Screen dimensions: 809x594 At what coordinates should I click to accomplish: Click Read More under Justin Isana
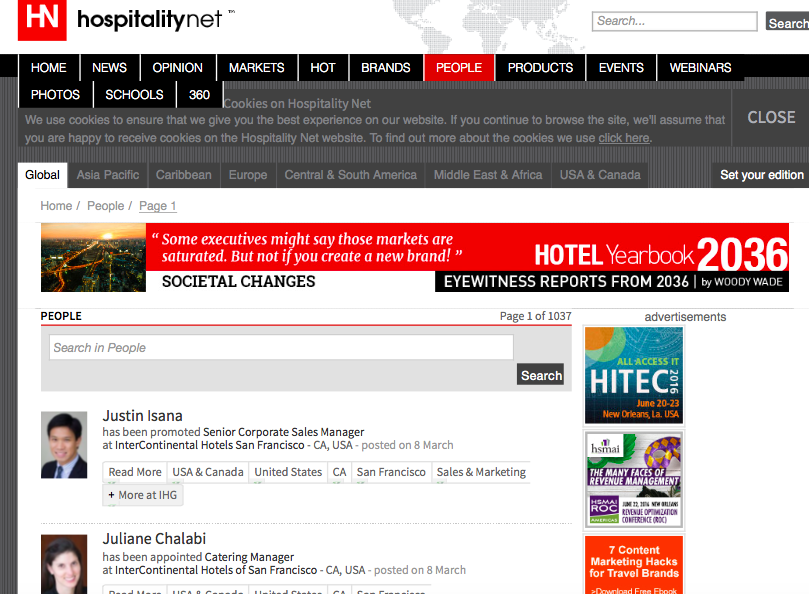click(x=135, y=472)
